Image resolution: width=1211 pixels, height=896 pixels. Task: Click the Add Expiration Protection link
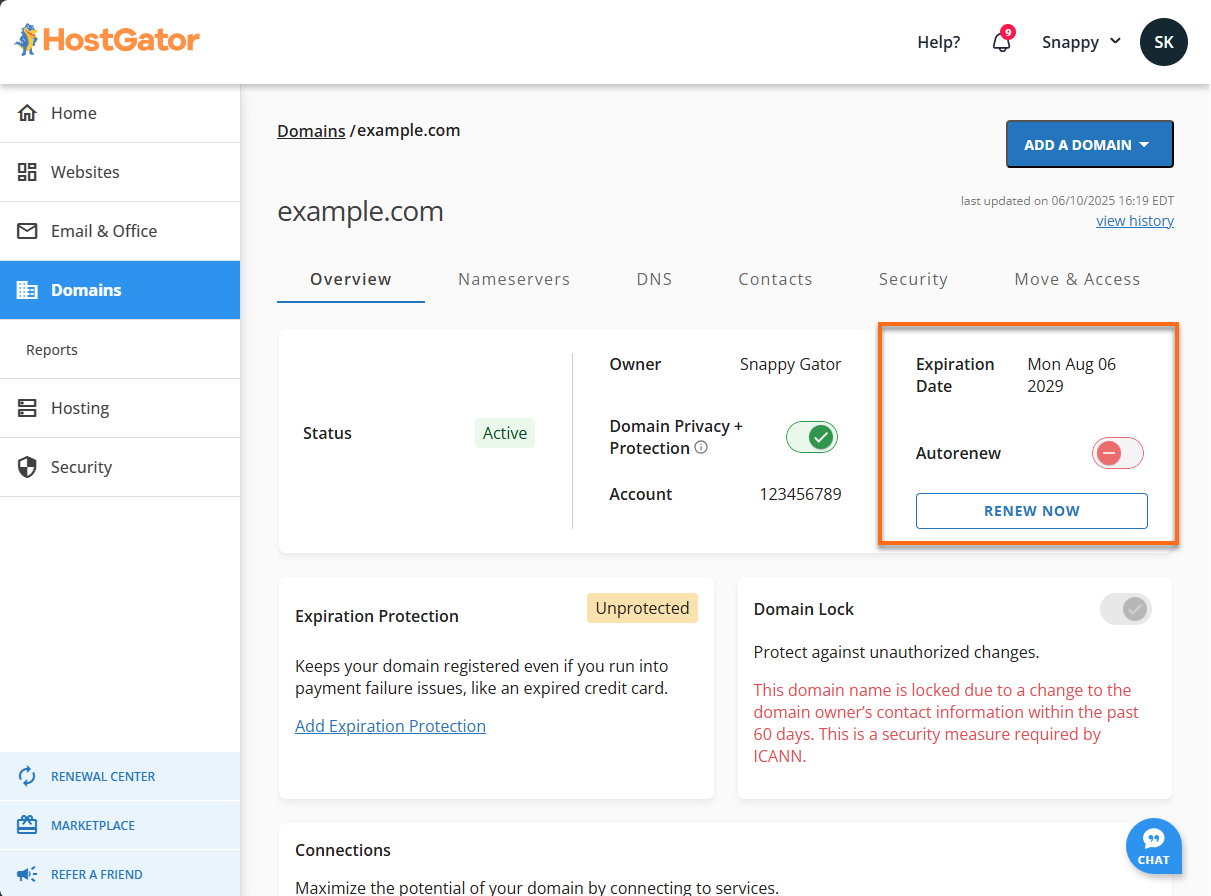click(x=390, y=725)
